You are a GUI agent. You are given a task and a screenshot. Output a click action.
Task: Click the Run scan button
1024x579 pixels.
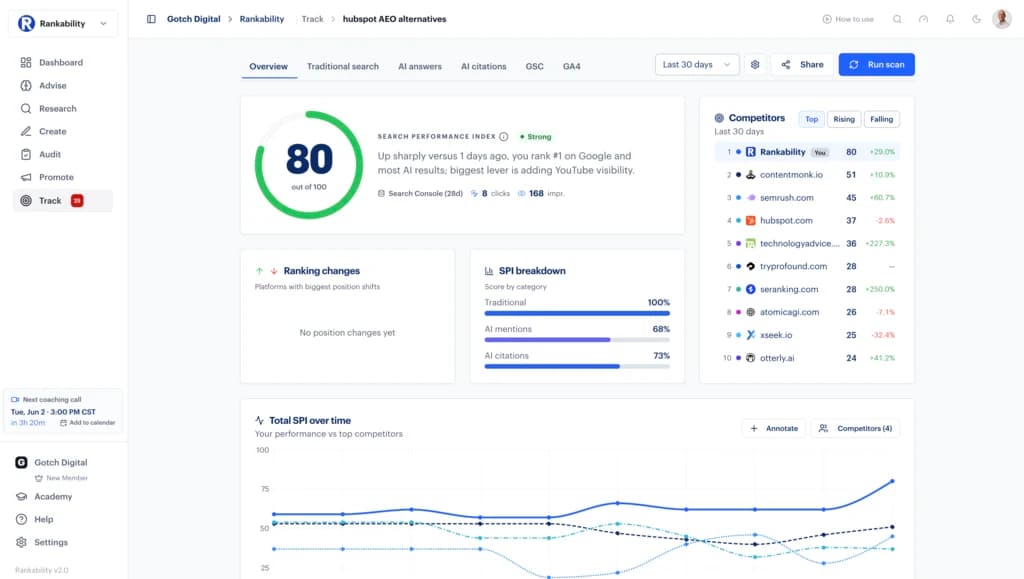click(x=876, y=65)
